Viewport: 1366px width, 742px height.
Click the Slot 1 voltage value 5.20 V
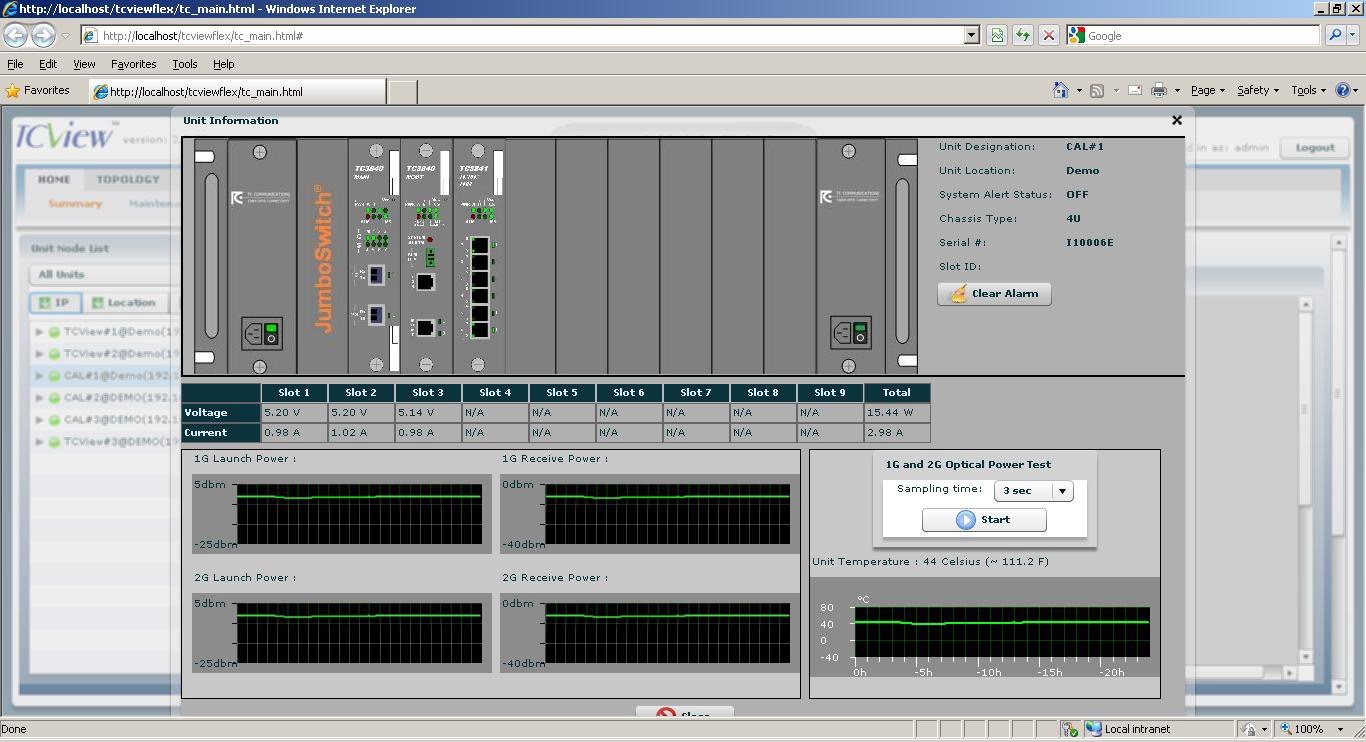click(294, 413)
